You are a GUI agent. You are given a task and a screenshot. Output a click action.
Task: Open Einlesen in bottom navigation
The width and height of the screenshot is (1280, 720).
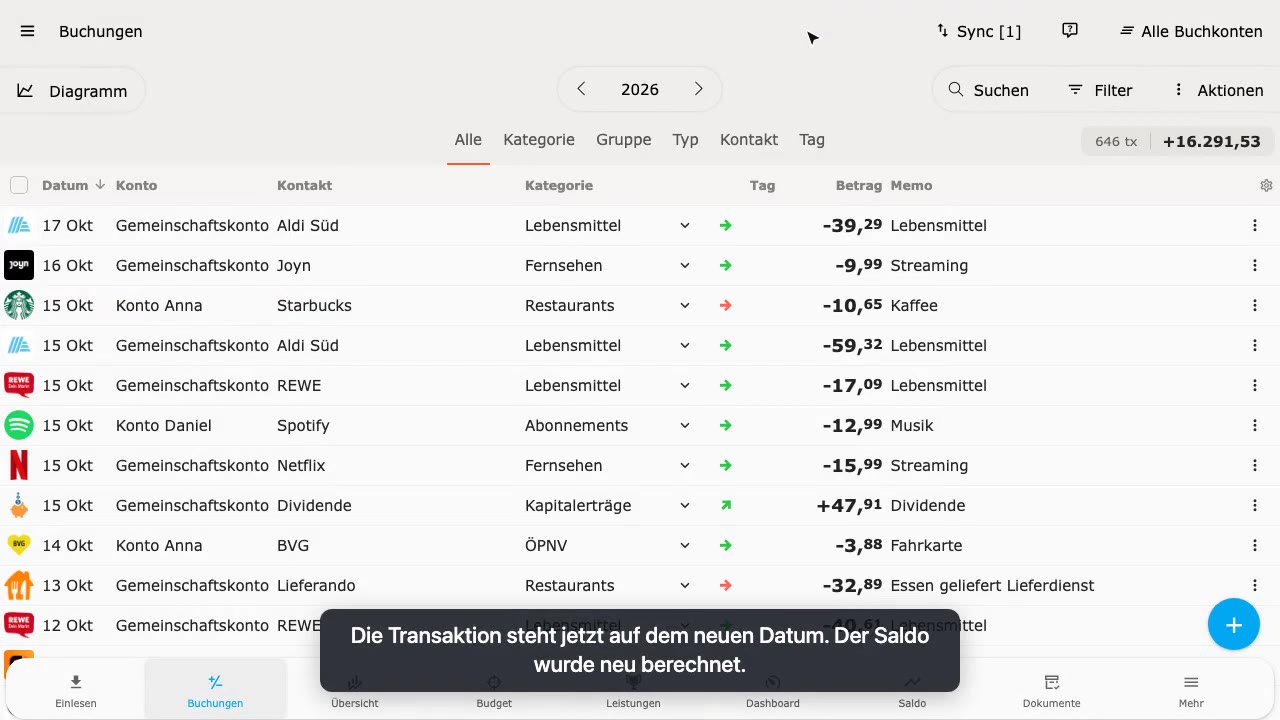tap(76, 690)
